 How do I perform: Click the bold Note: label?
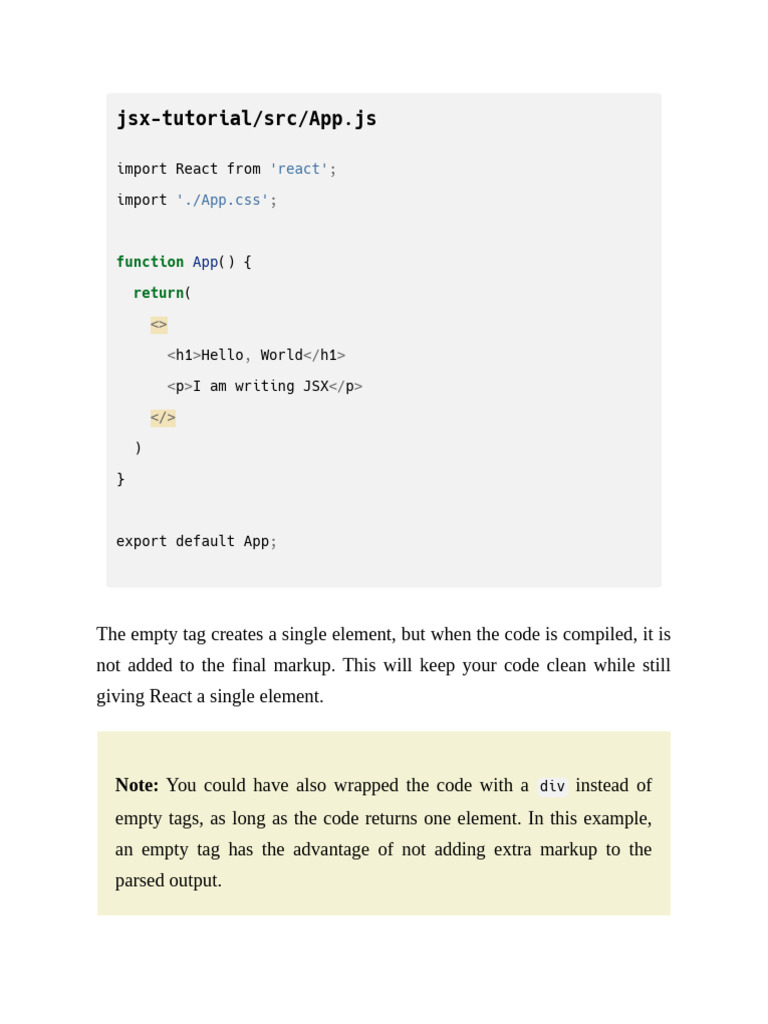pyautogui.click(x=137, y=786)
